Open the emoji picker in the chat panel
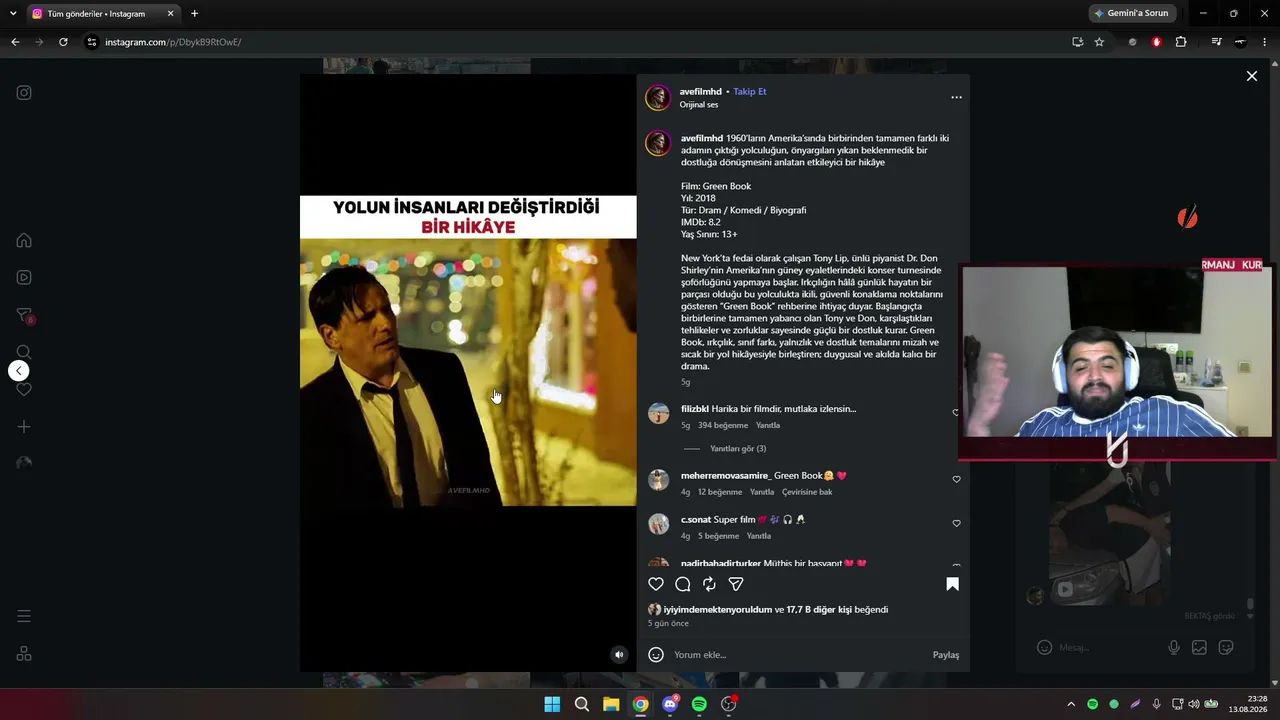Image resolution: width=1280 pixels, height=720 pixels. pos(1044,648)
